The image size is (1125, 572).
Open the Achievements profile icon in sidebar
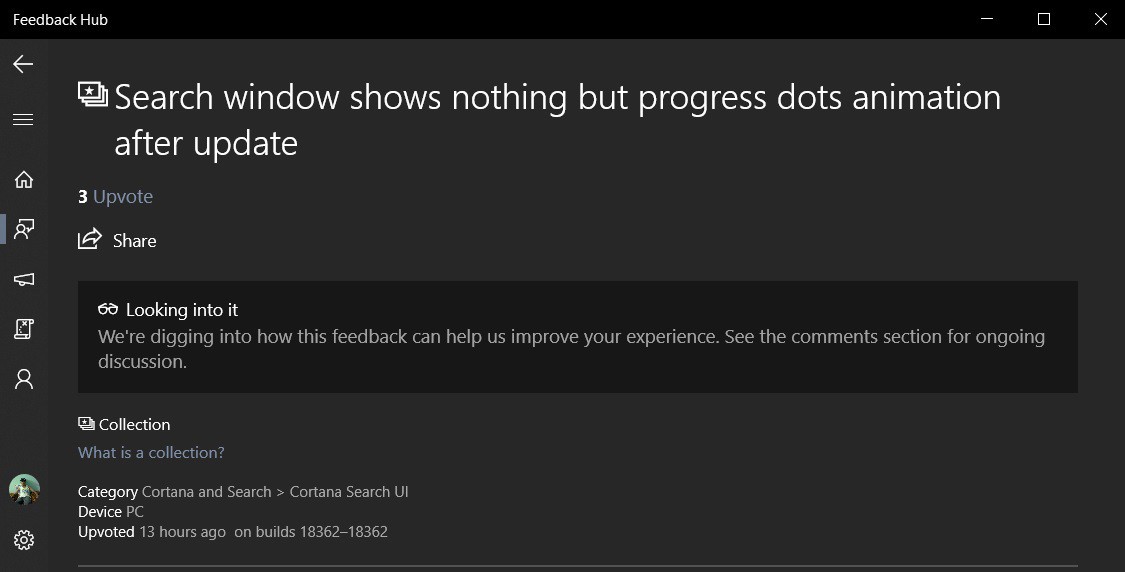point(23,379)
